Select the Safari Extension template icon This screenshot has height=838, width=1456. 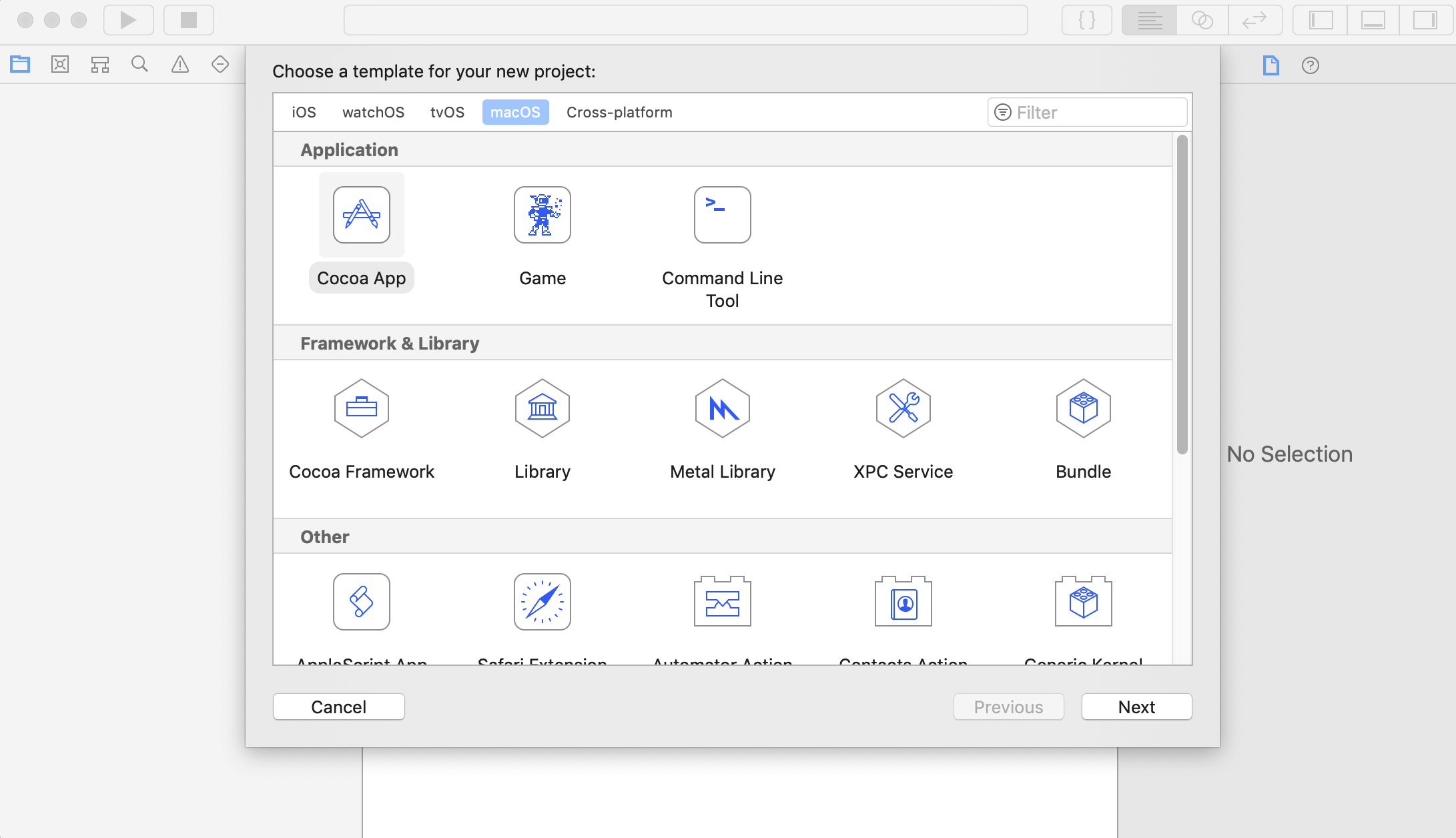click(x=542, y=602)
